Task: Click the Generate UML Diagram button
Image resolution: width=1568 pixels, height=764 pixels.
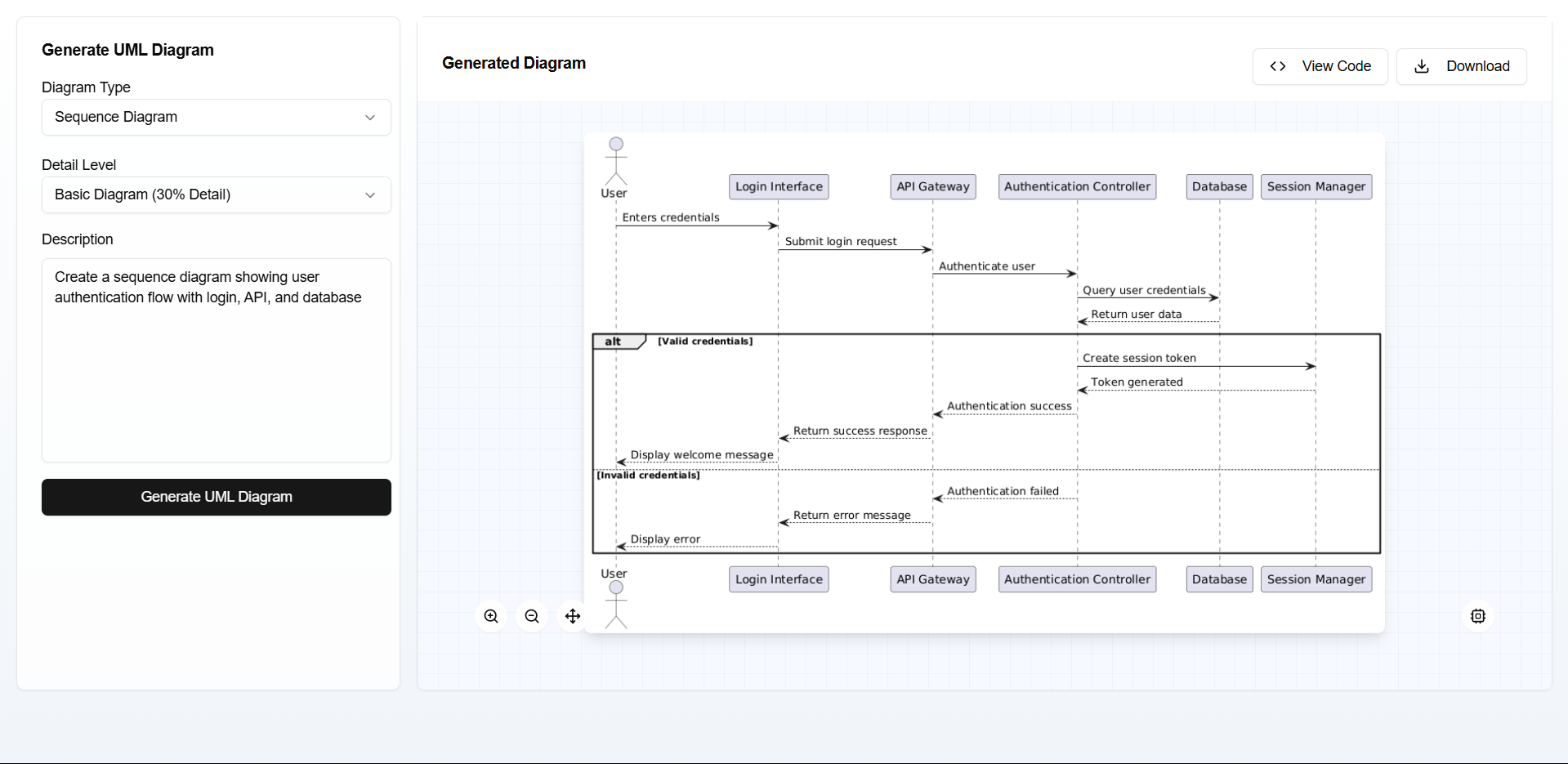Action: [216, 497]
